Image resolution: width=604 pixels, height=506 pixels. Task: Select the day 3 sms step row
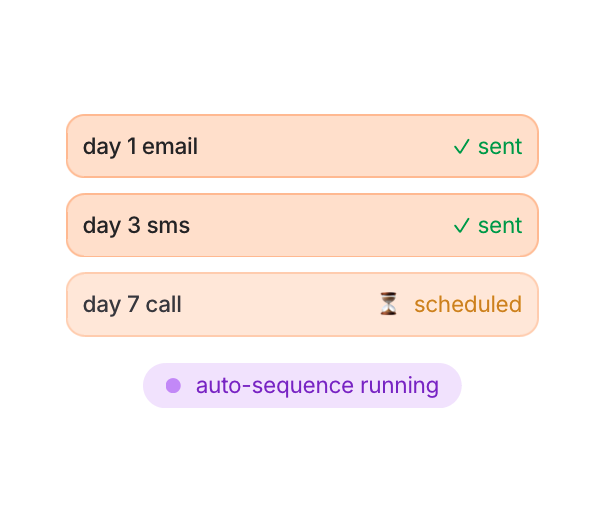click(x=302, y=226)
